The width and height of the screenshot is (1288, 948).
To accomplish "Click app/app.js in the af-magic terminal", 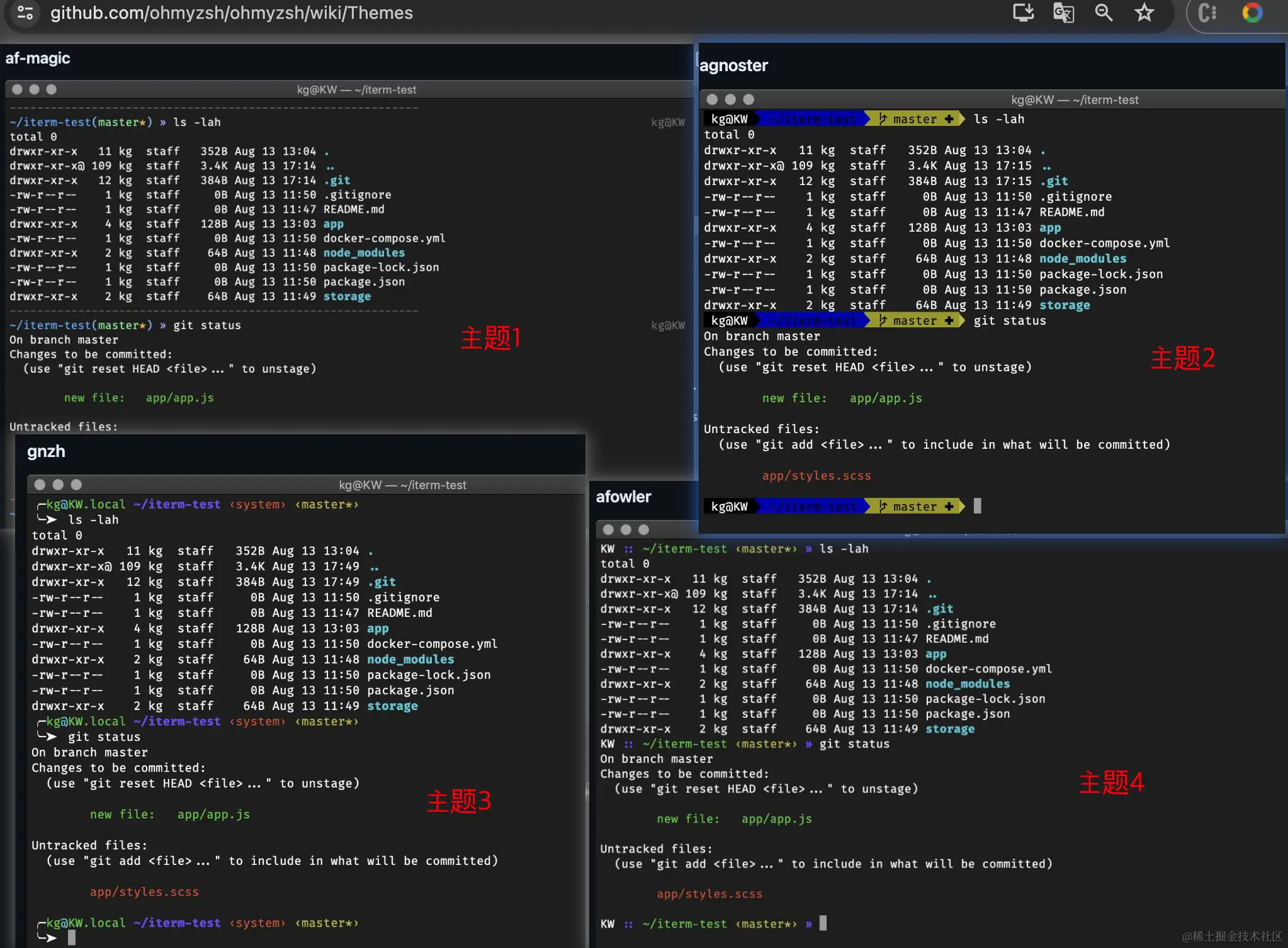I will click(180, 398).
